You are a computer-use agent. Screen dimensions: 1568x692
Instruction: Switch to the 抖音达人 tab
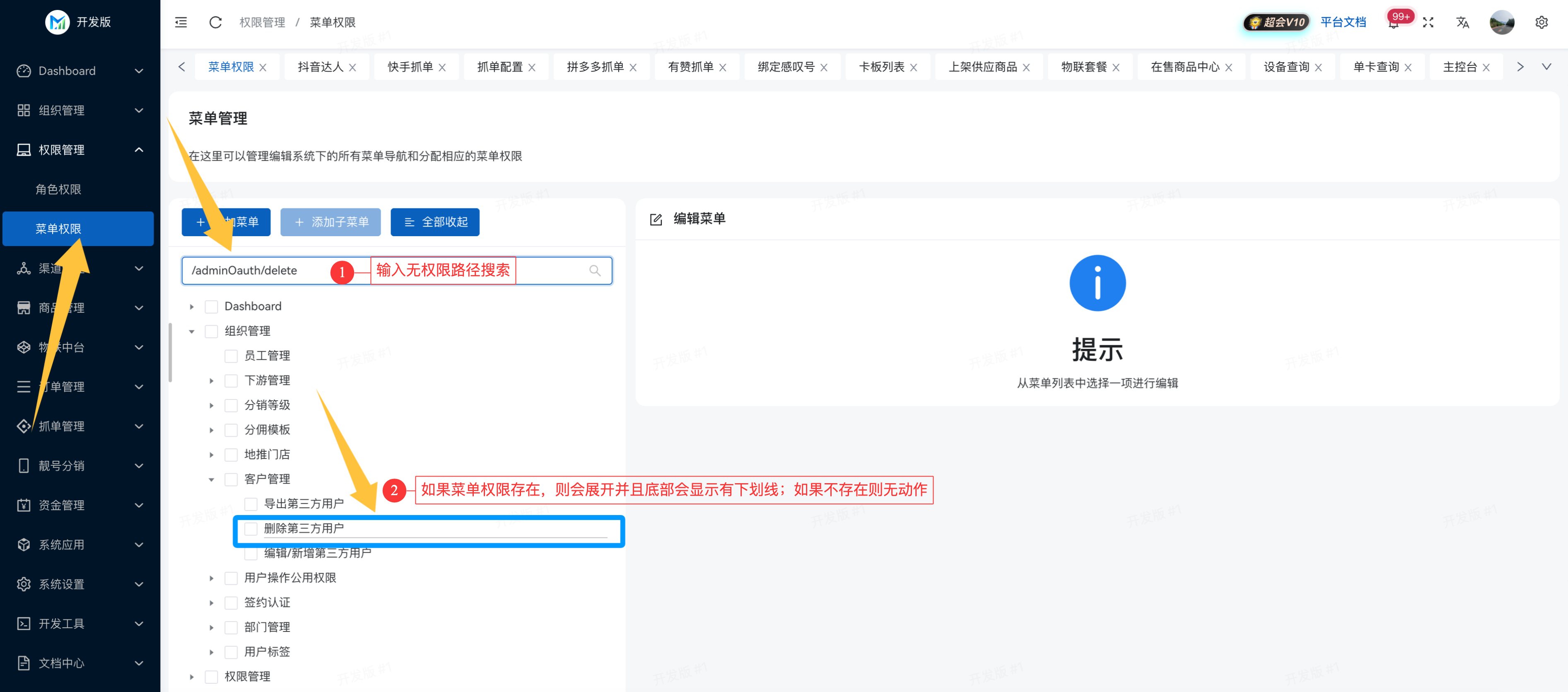(321, 66)
